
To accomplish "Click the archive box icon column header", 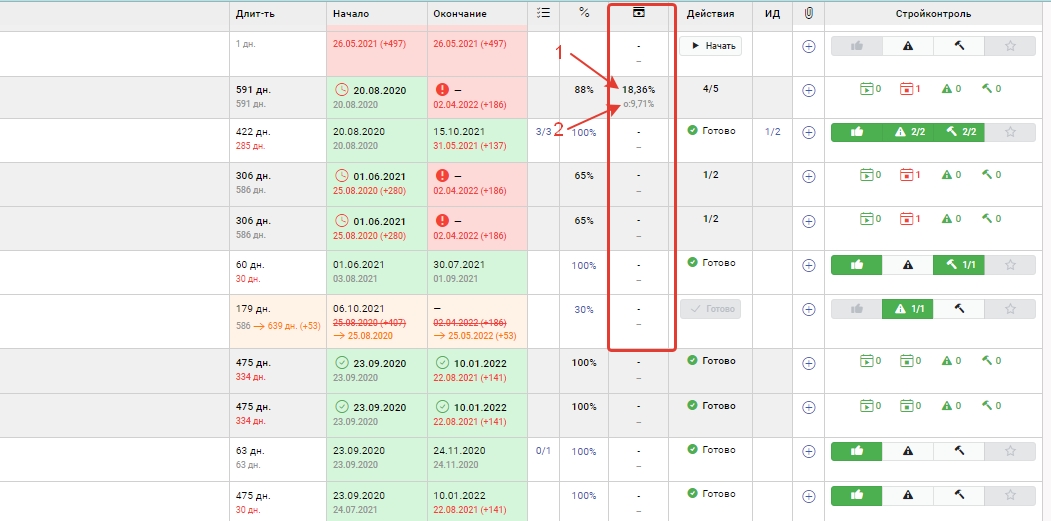I will (x=640, y=13).
